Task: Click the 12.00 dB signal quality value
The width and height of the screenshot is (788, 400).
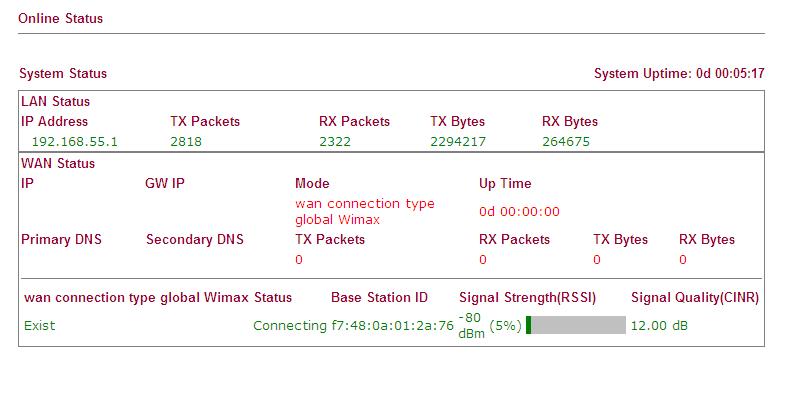Action: [x=659, y=325]
